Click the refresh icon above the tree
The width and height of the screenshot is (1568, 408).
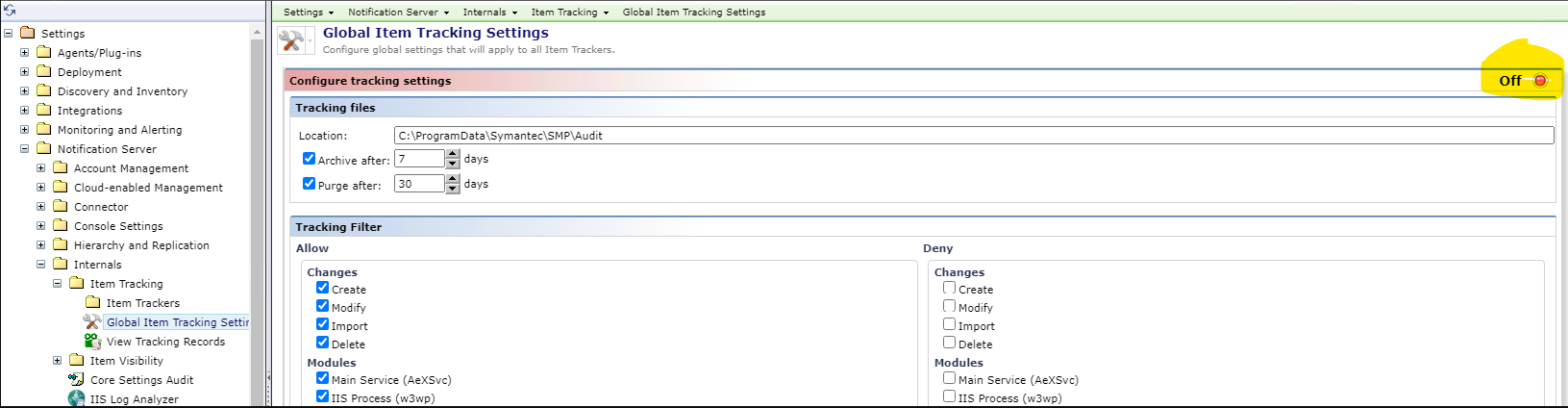point(10,11)
